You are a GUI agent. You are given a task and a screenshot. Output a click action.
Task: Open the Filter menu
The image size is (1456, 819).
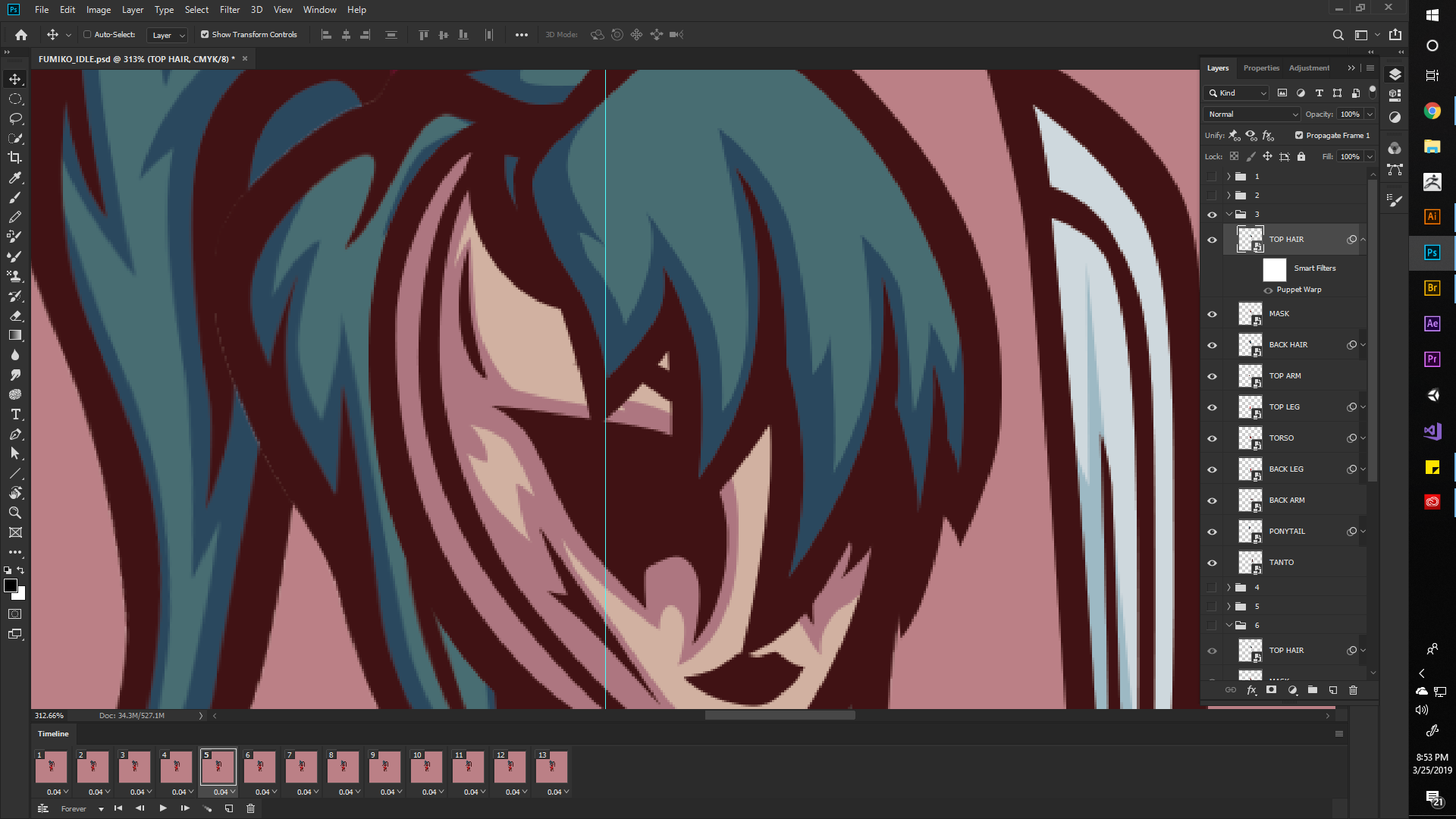[229, 10]
